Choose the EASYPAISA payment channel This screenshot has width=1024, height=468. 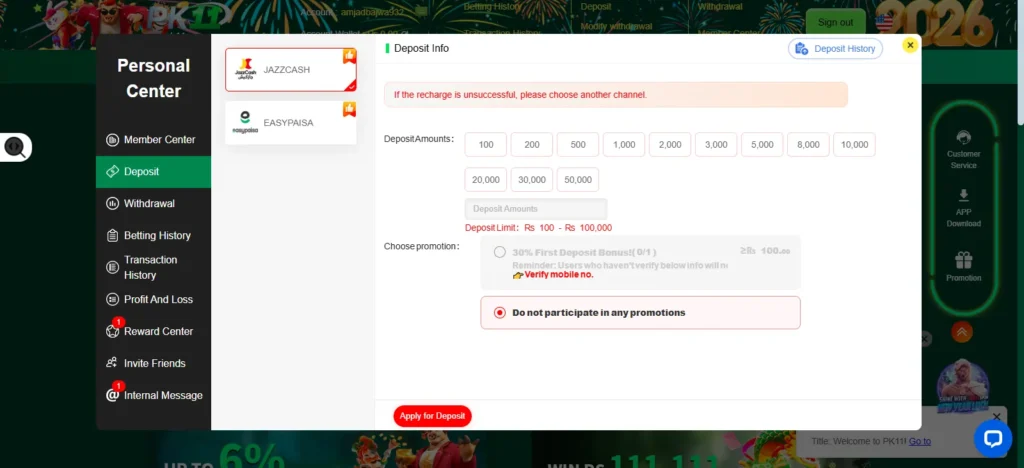pos(291,123)
